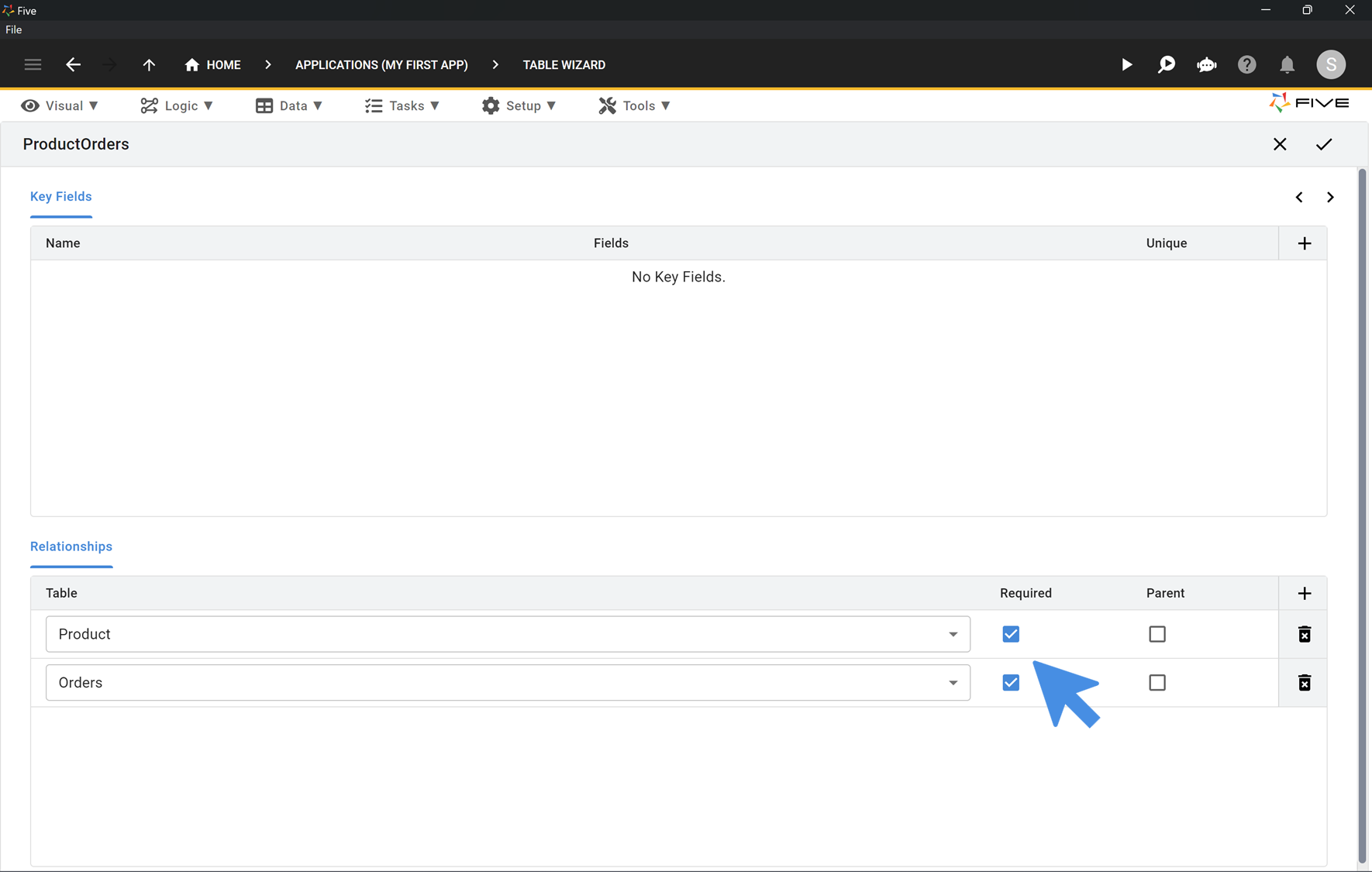Viewport: 1372px width, 872px height.
Task: Open the help panel
Action: point(1246,64)
